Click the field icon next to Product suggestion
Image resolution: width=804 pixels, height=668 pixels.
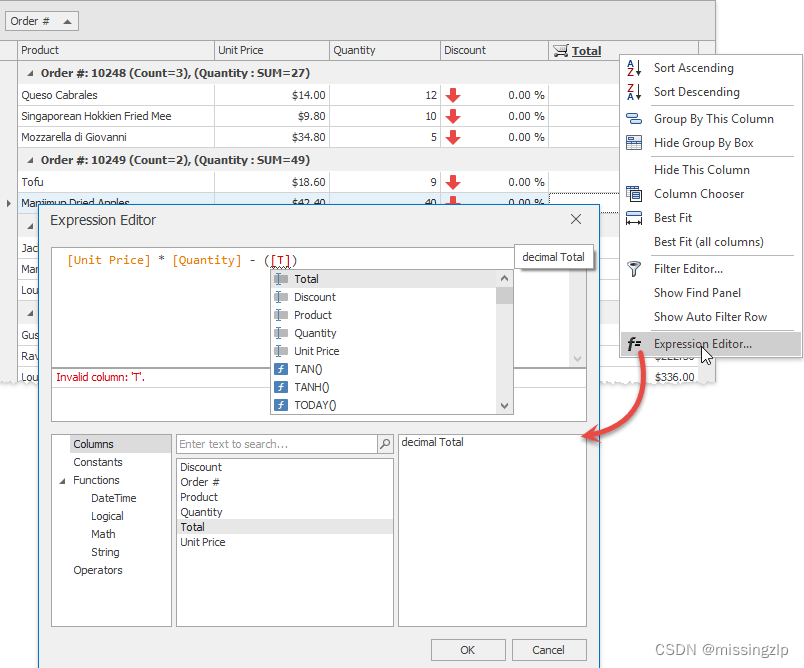281,315
